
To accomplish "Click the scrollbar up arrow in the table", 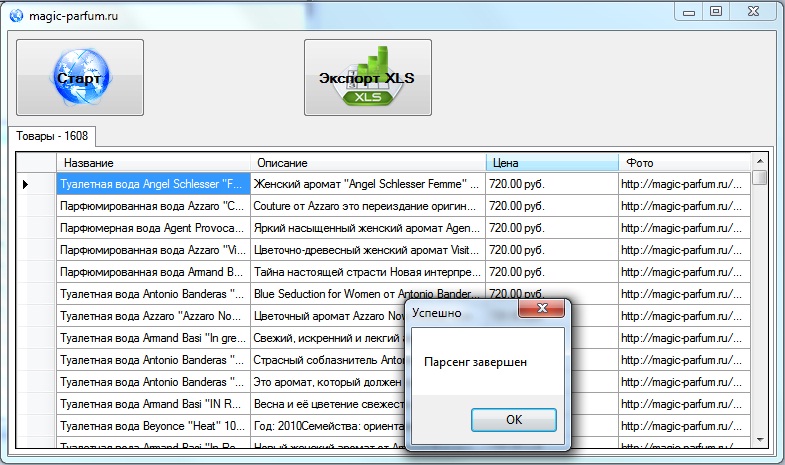I will point(760,161).
